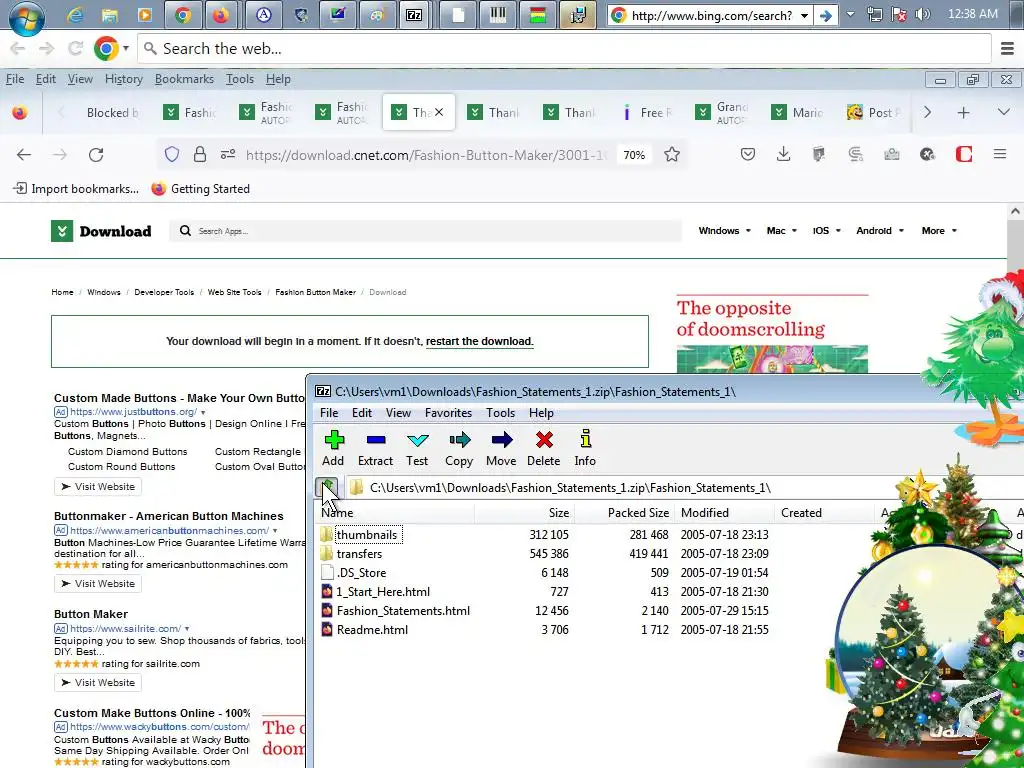Expand the Android dropdown on CNET
This screenshot has width=1024, height=768.
(880, 231)
